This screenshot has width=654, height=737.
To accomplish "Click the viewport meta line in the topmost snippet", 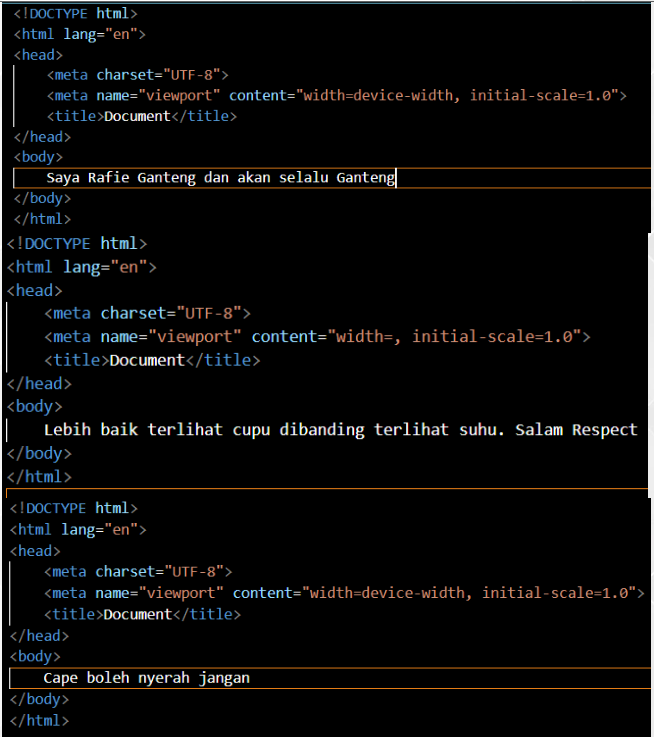I will click(337, 95).
